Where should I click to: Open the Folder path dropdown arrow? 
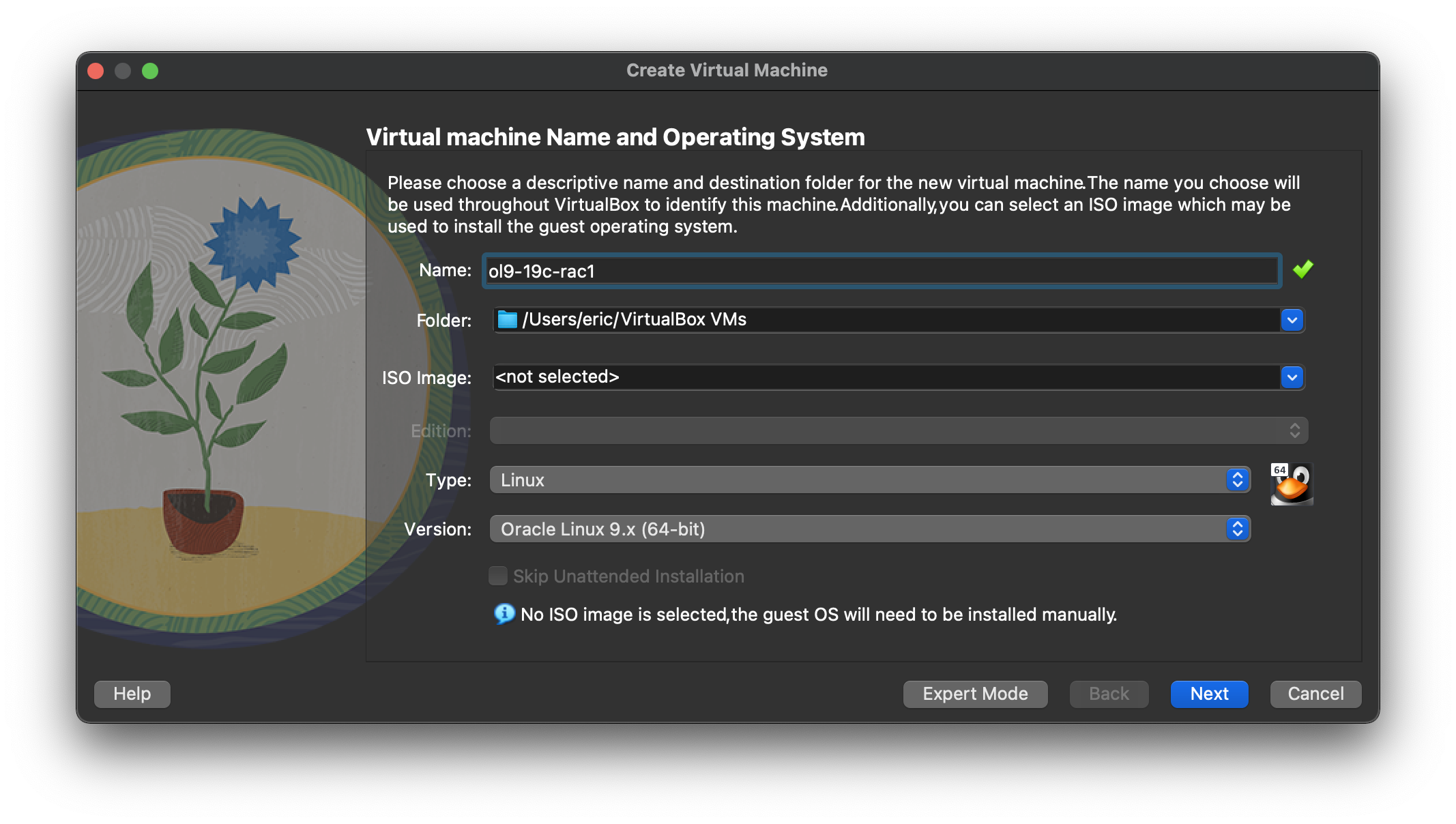point(1292,320)
